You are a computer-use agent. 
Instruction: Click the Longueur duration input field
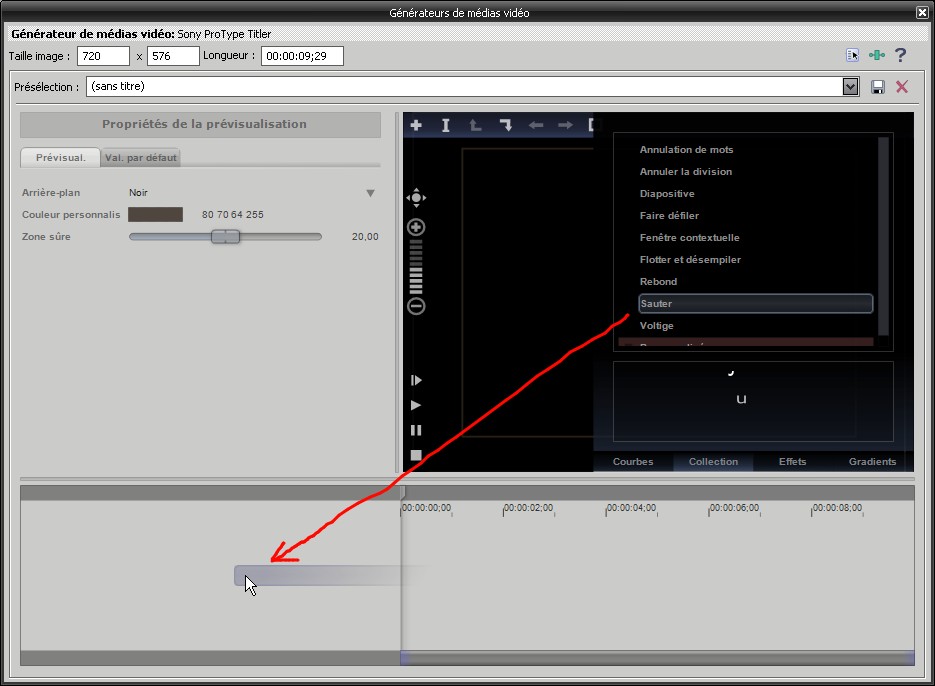click(x=302, y=56)
